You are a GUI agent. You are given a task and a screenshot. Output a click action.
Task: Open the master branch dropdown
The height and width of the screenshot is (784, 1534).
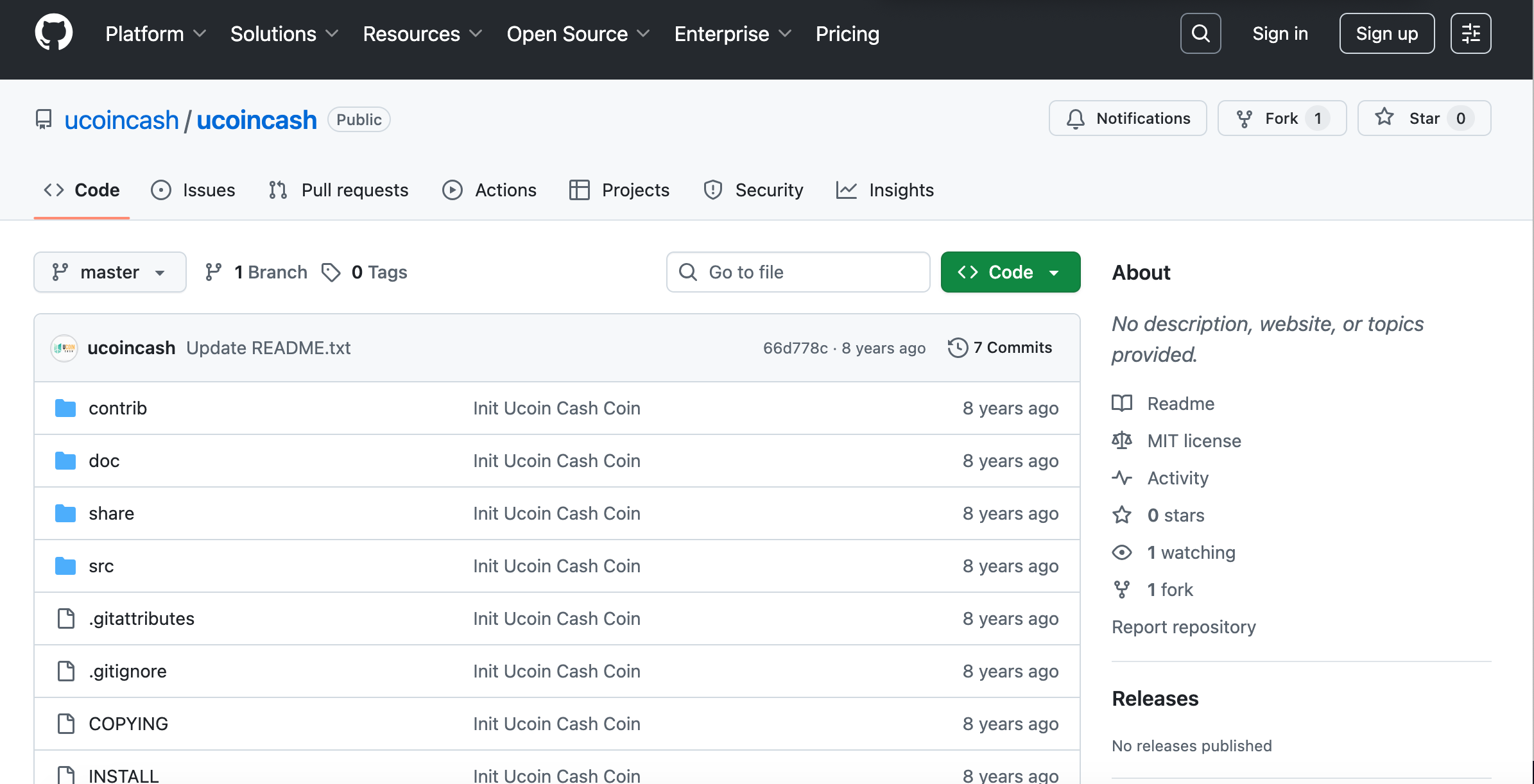click(x=110, y=272)
